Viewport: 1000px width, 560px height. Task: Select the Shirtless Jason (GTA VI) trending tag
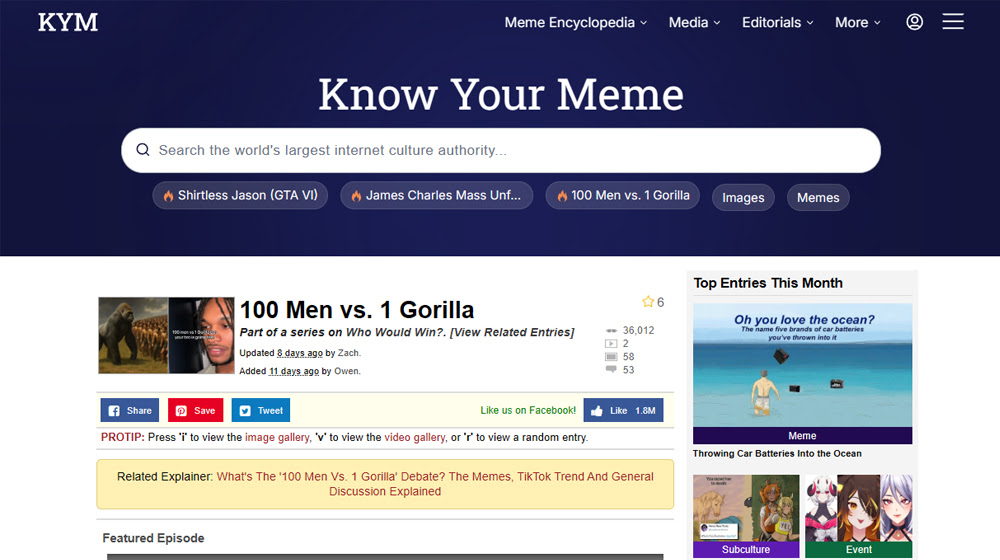pyautogui.click(x=240, y=195)
